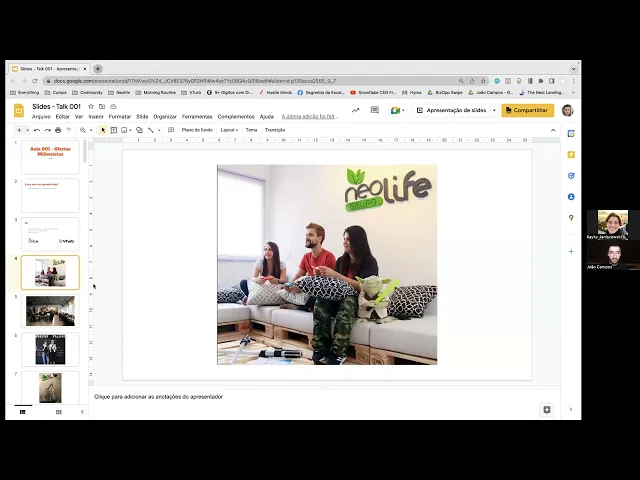This screenshot has width=640, height=480.
Task: Open Google Tasks side panel icon
Action: 571,176
